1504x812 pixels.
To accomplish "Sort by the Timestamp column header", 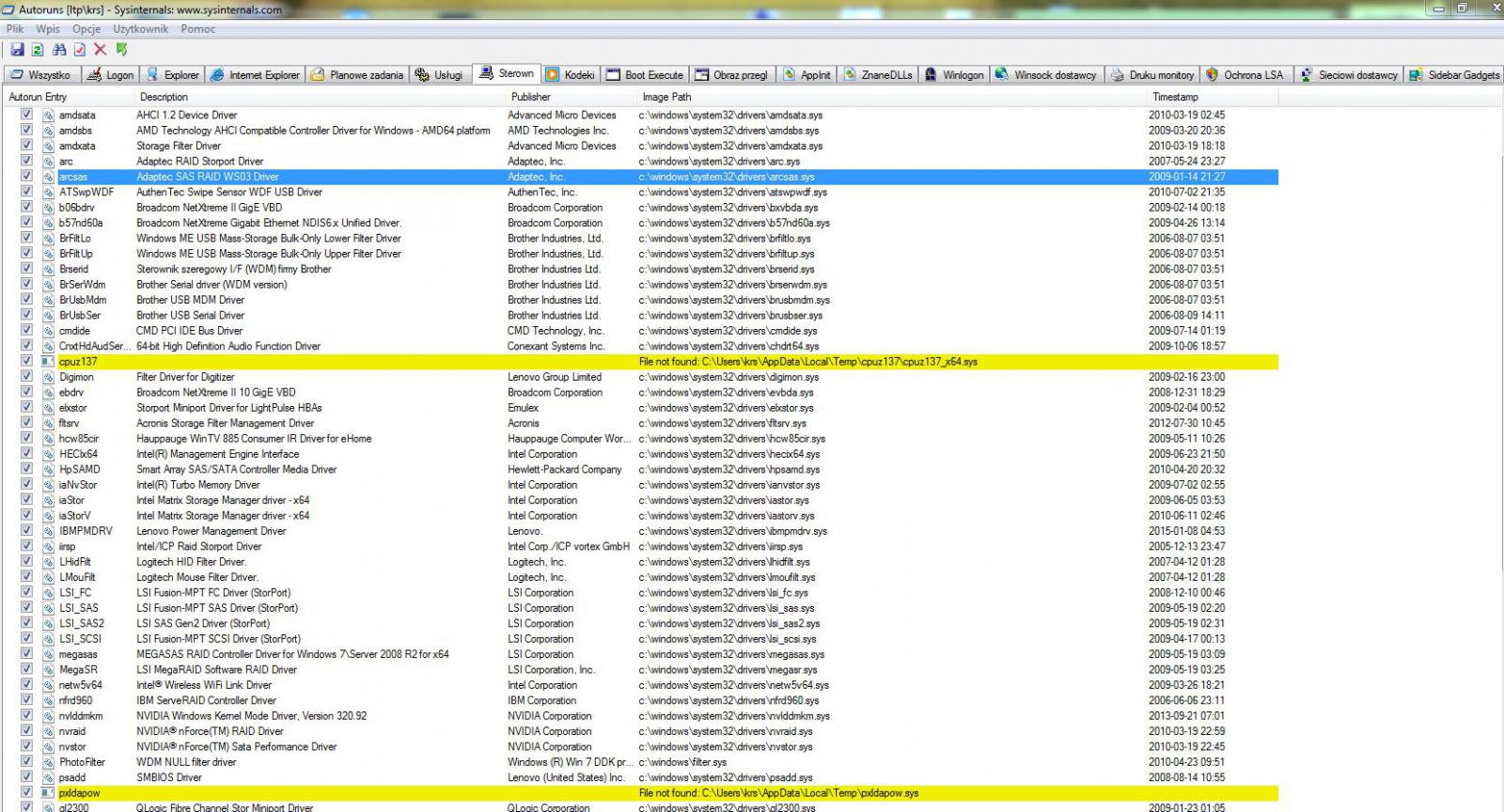I will [x=1213, y=97].
